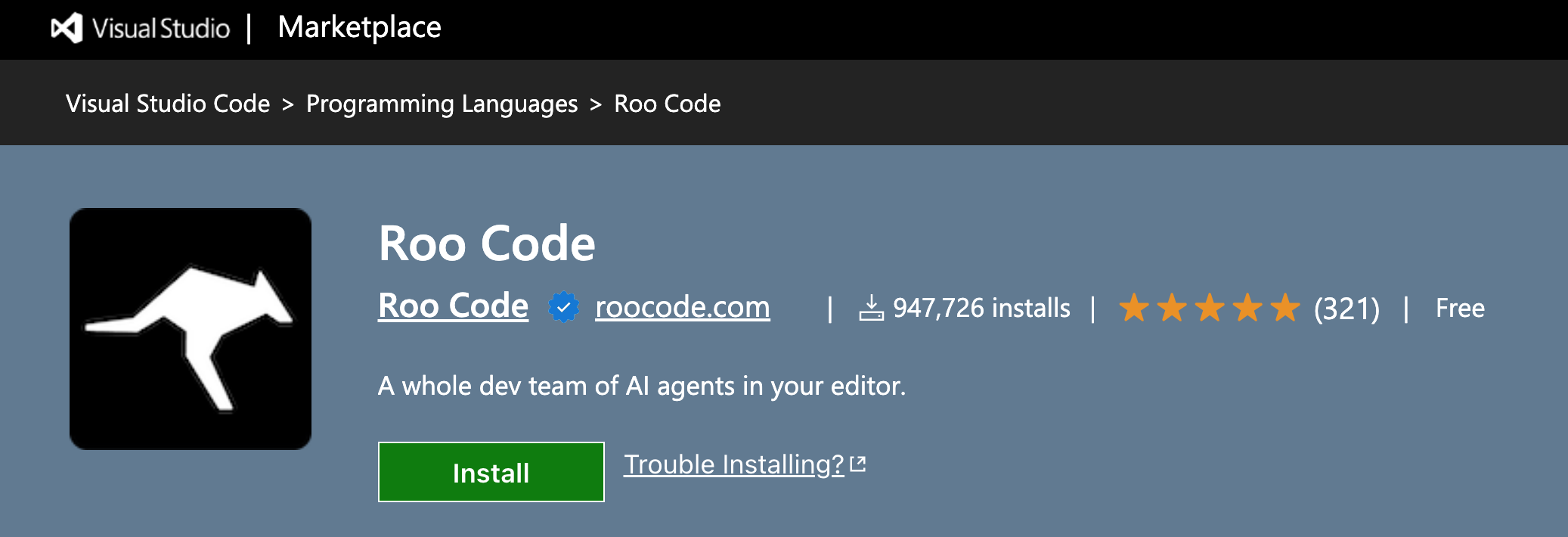The height and width of the screenshot is (537, 1568).
Task: Click the fifth rating star
Action: point(1285,308)
